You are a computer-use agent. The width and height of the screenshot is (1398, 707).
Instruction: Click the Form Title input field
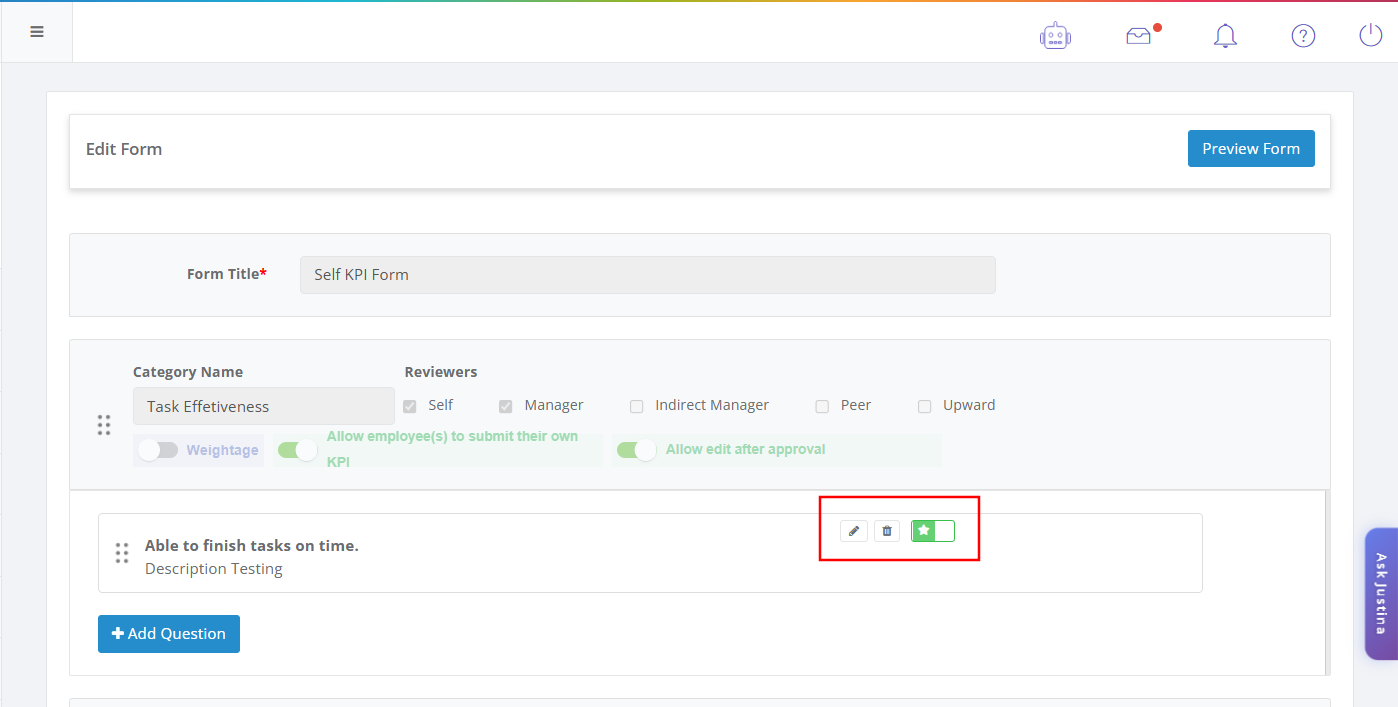coord(648,275)
